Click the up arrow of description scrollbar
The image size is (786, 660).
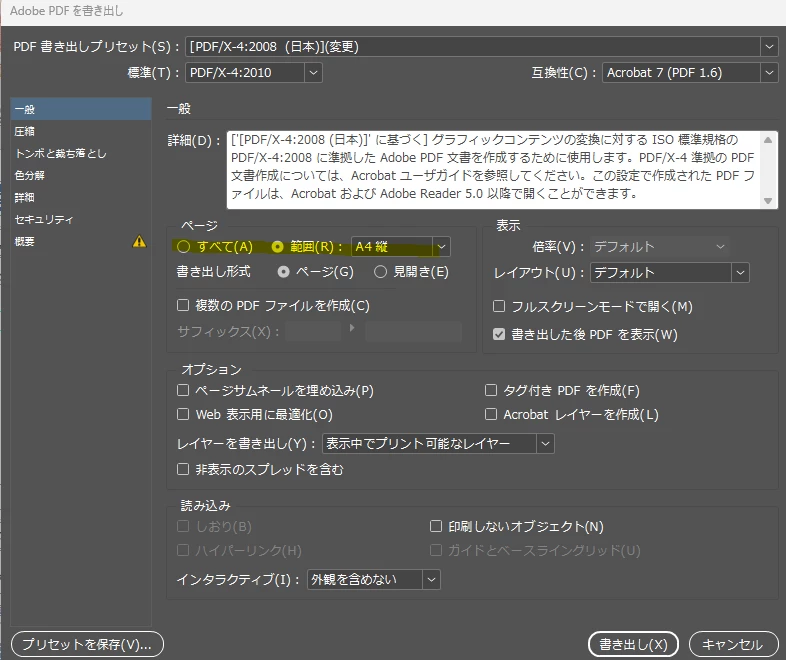click(767, 140)
